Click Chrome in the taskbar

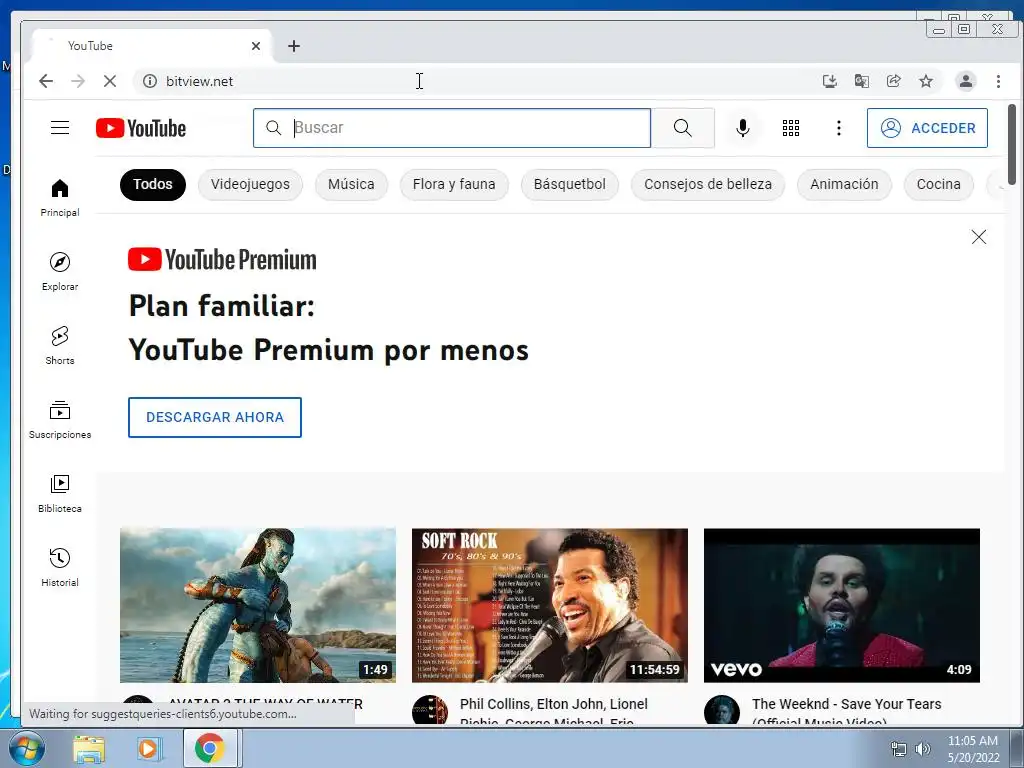[209, 748]
